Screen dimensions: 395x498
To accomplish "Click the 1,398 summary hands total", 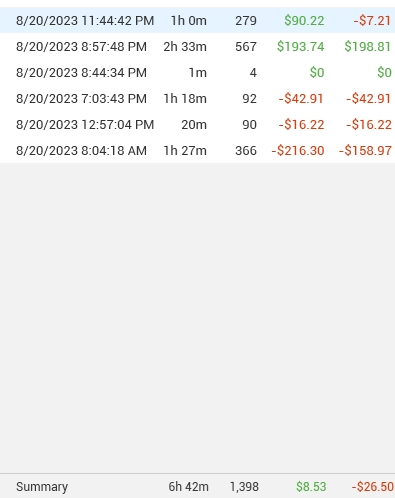I will pyautogui.click(x=244, y=487).
